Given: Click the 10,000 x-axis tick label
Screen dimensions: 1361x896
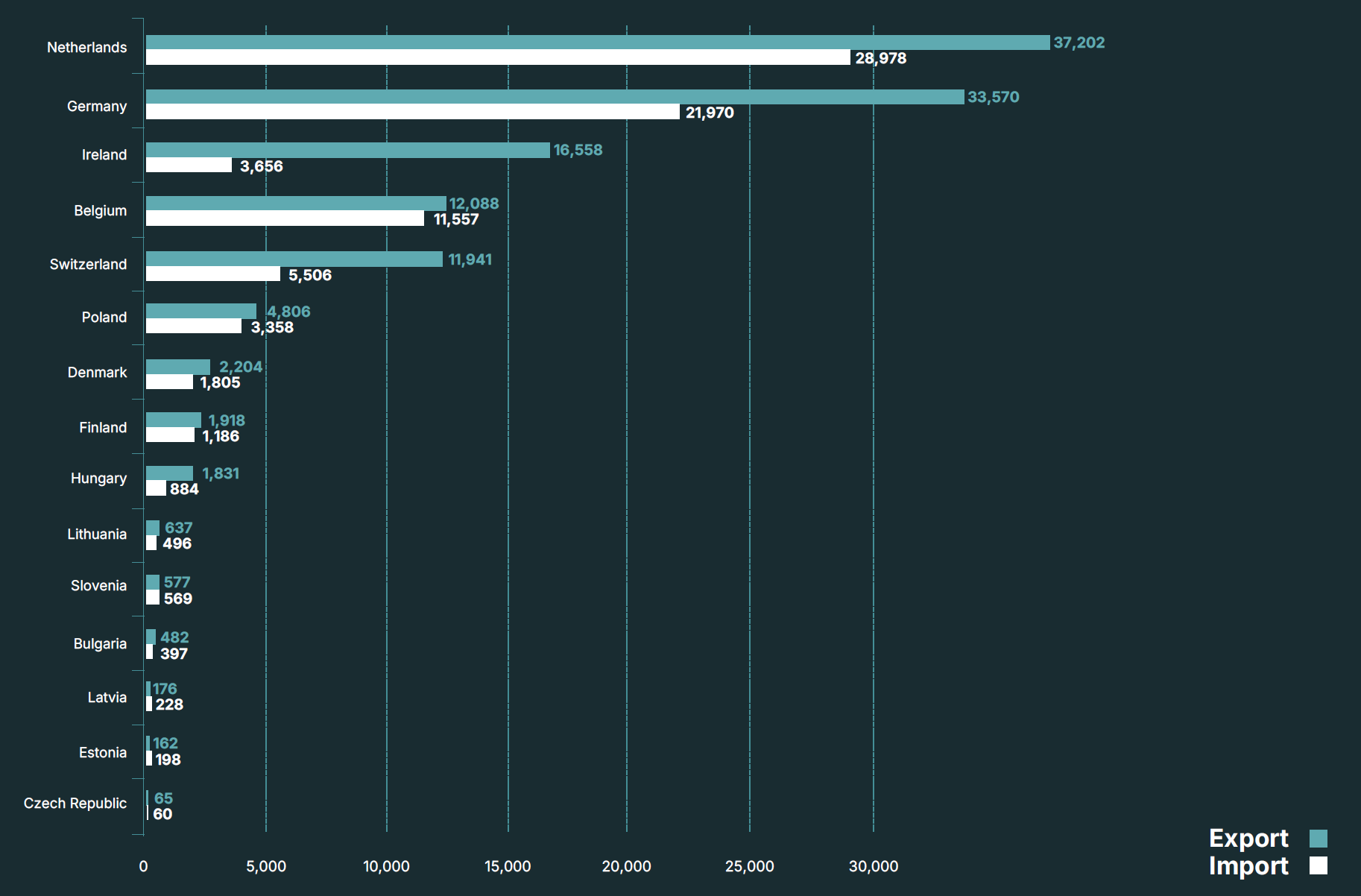Looking at the screenshot, I should (386, 866).
